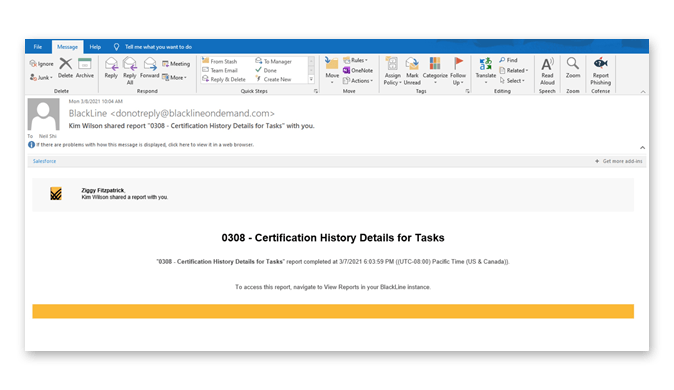The width and height of the screenshot is (674, 390).
Task: Click Create New quick step
Action: coord(273,79)
